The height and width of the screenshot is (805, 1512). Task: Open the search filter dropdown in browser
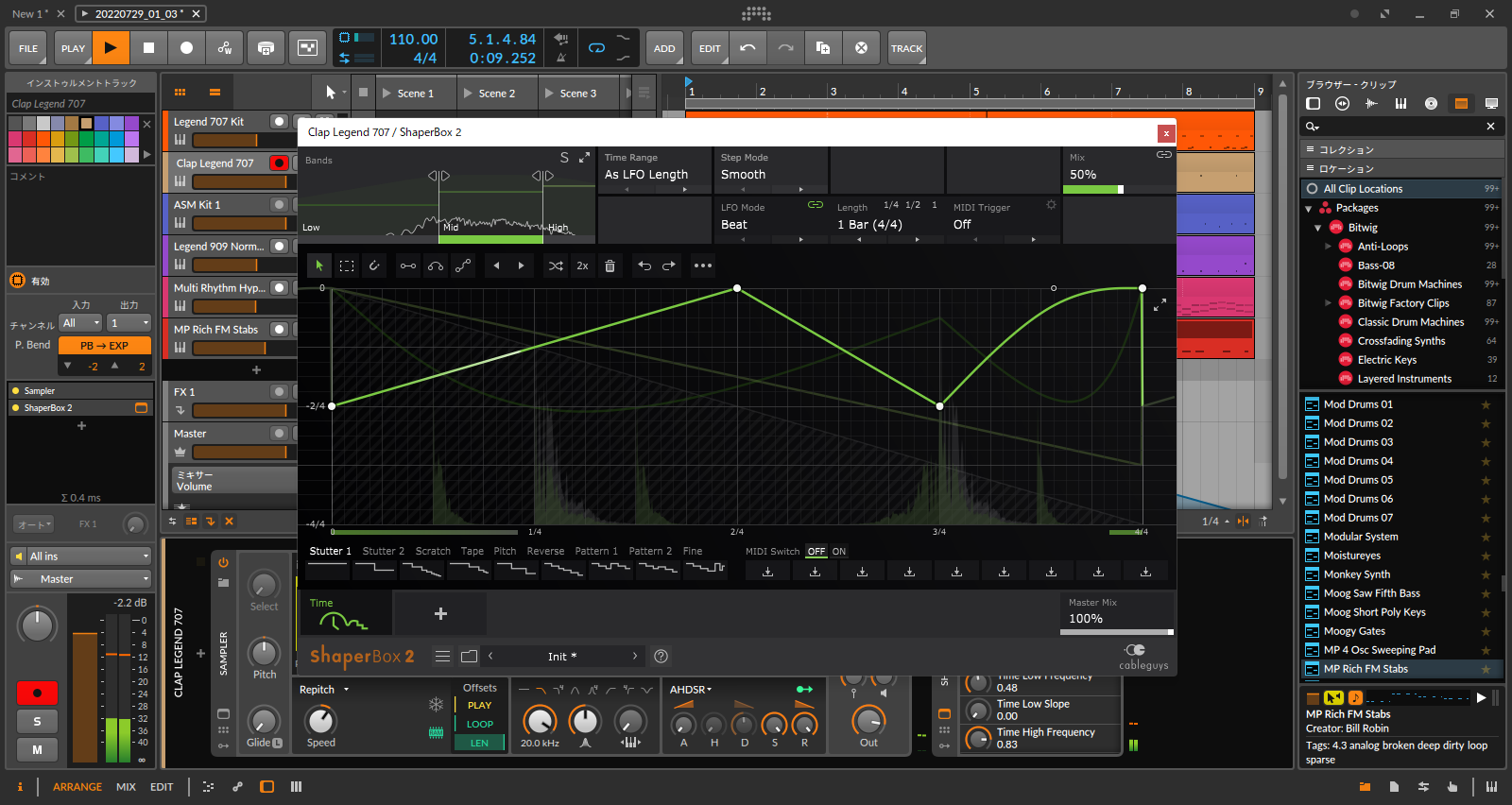(1313, 127)
